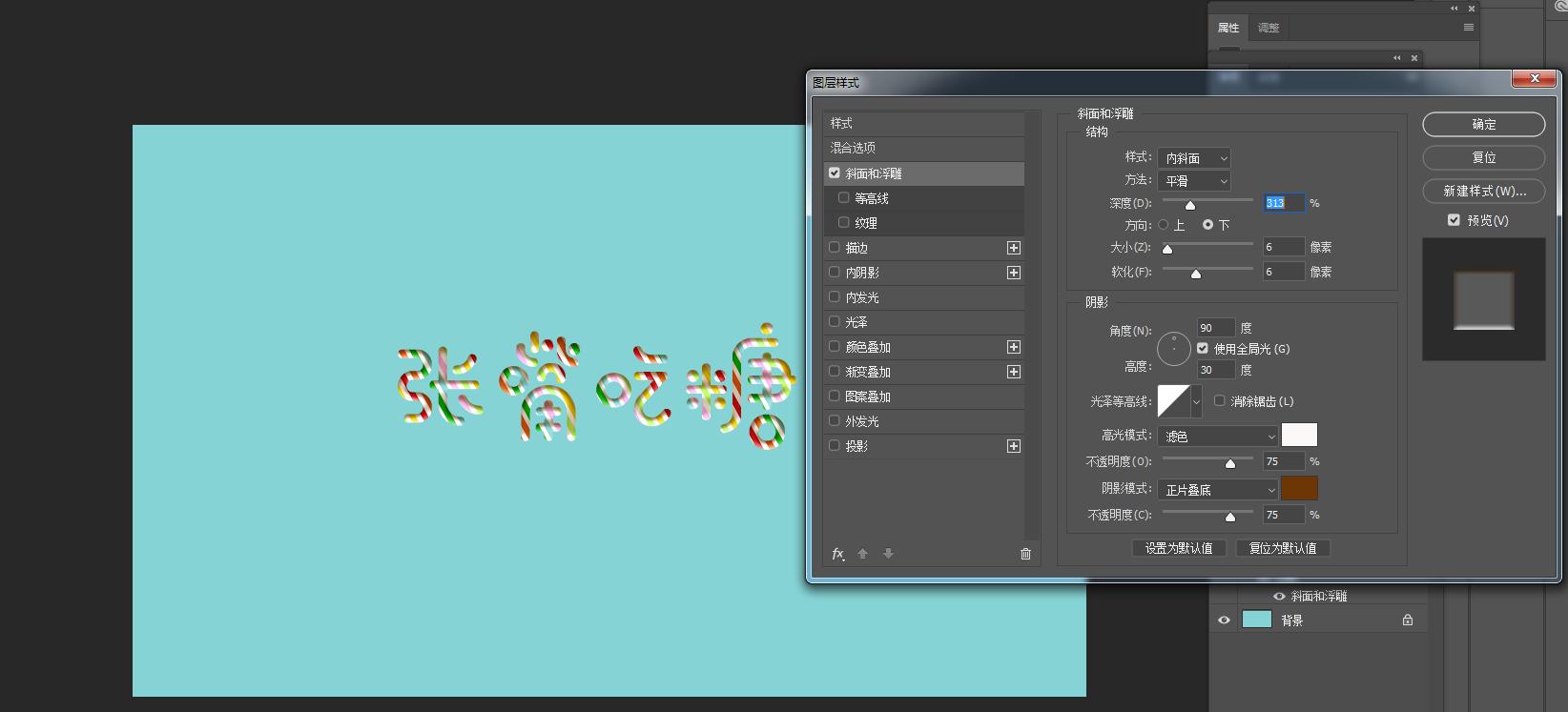This screenshot has width=1568, height=712.
Task: Click the 大小 size slider handle
Action: pyautogui.click(x=1166, y=249)
